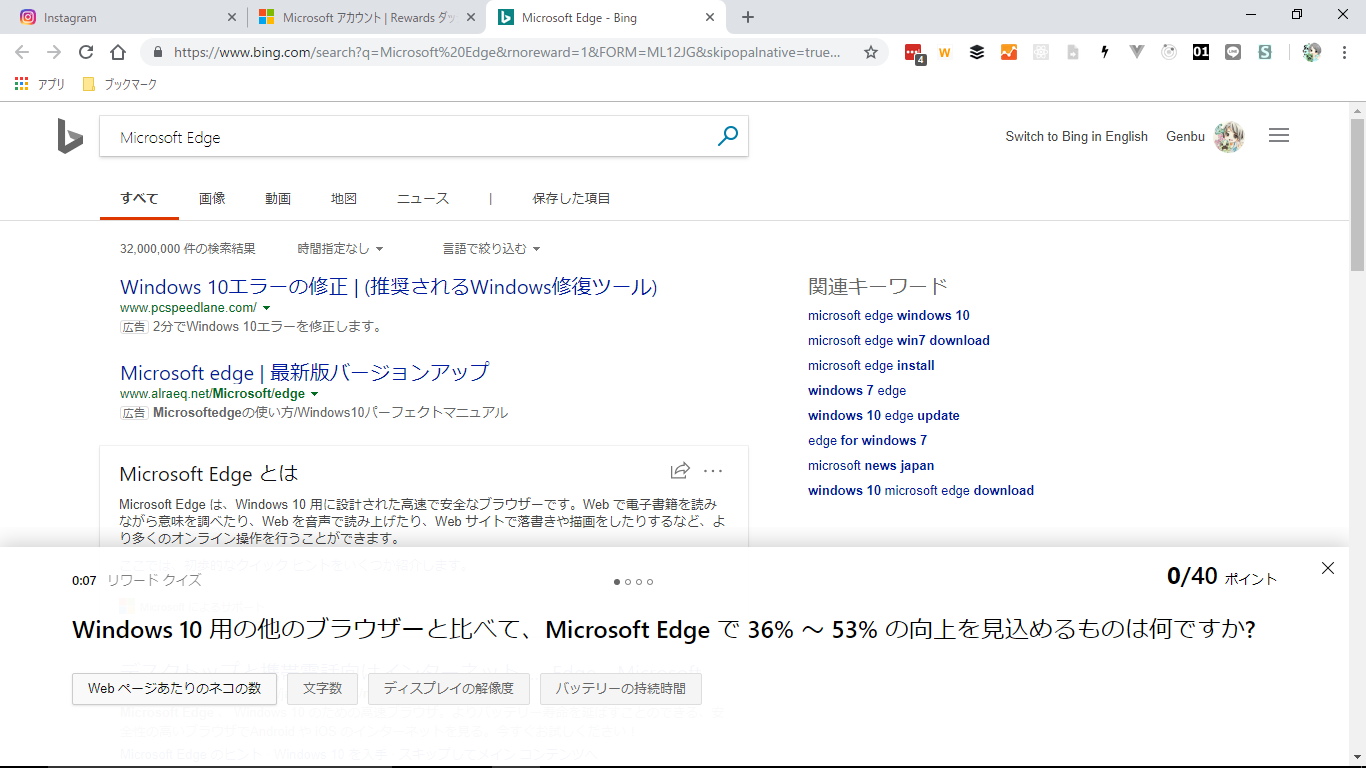Go to browser home page icon
1366x768 pixels.
pyautogui.click(x=118, y=52)
